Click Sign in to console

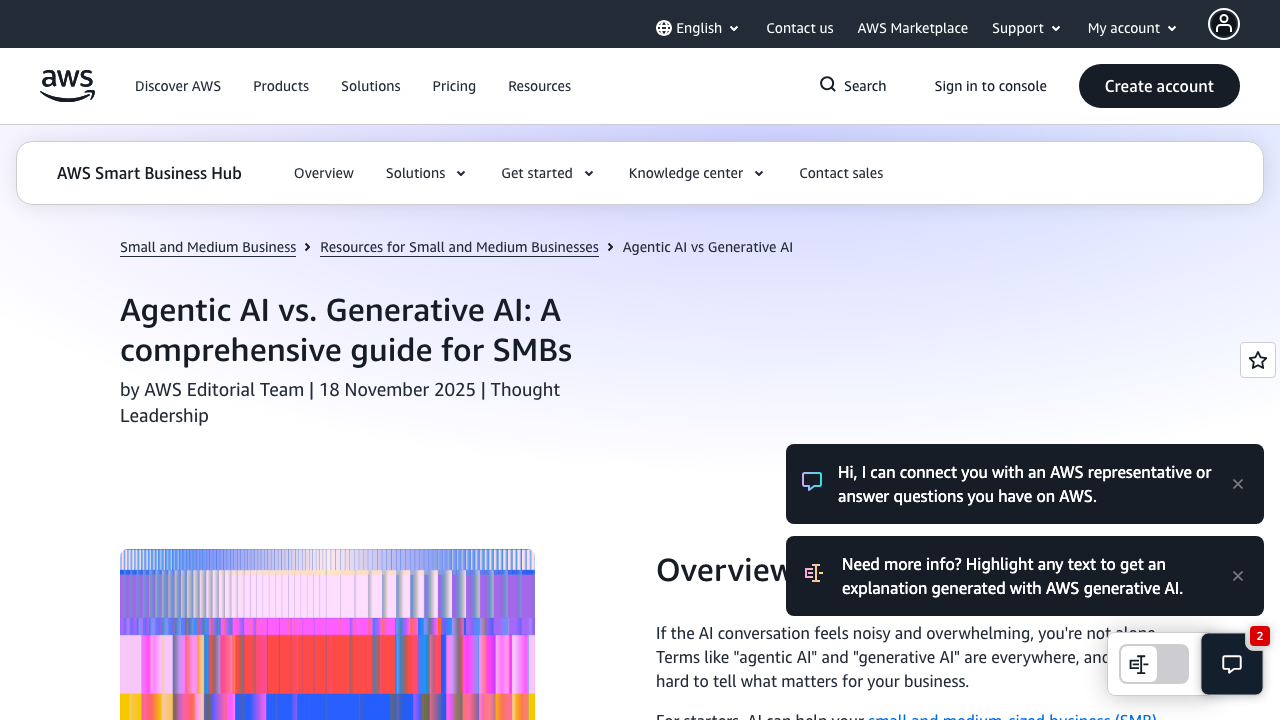(991, 86)
